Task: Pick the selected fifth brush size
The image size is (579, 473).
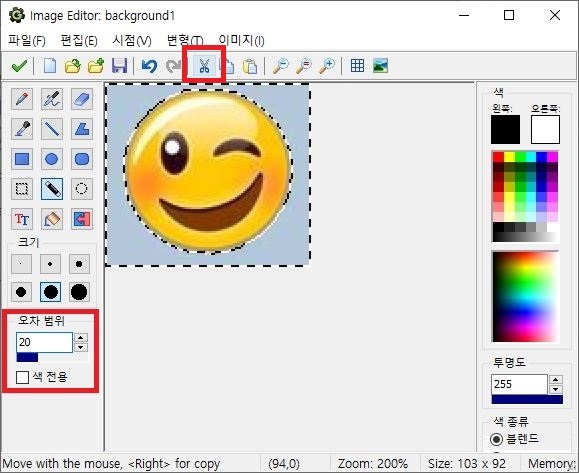Action: [x=50, y=292]
